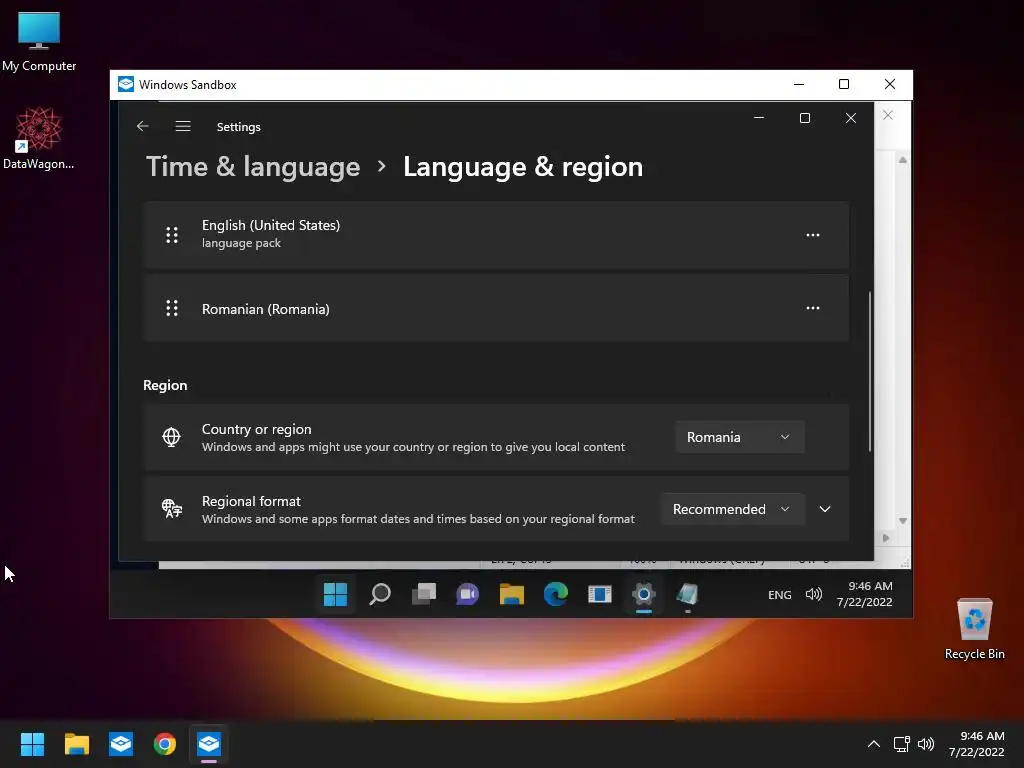Open the Regional format Recommended dropdown
The image size is (1024, 768).
click(732, 509)
